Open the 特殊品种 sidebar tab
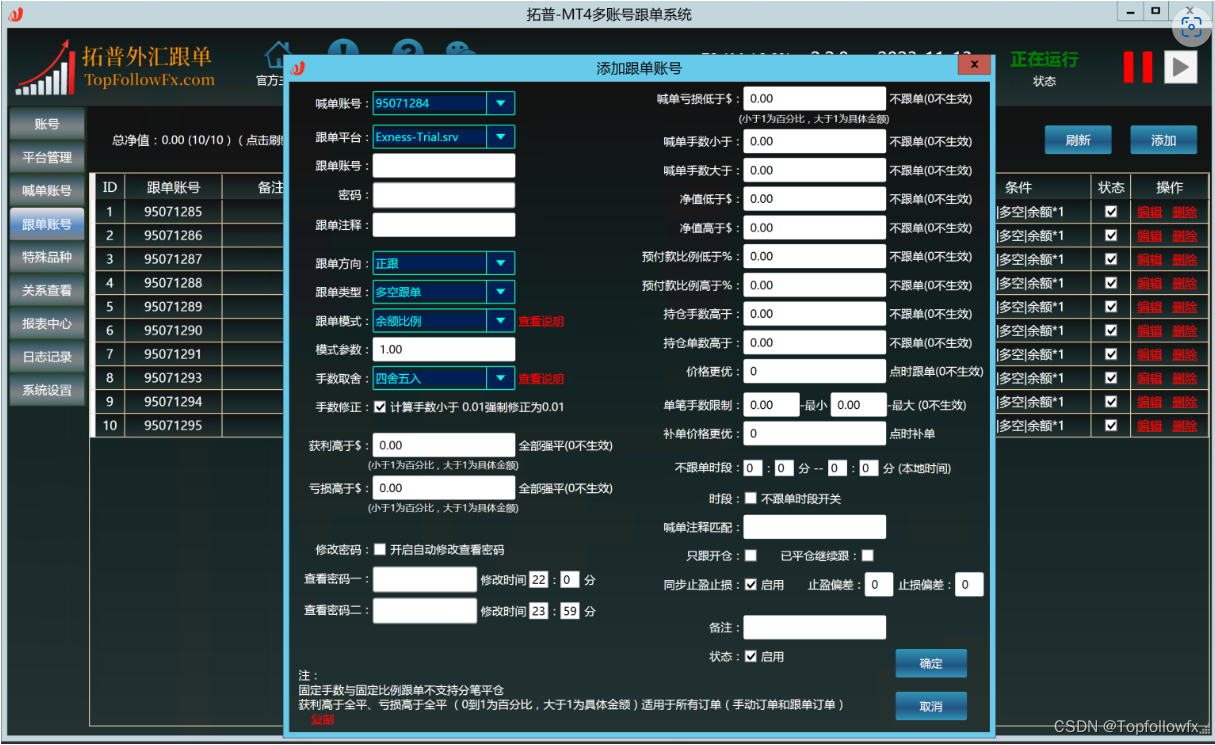This screenshot has width=1215, height=745. click(47, 257)
